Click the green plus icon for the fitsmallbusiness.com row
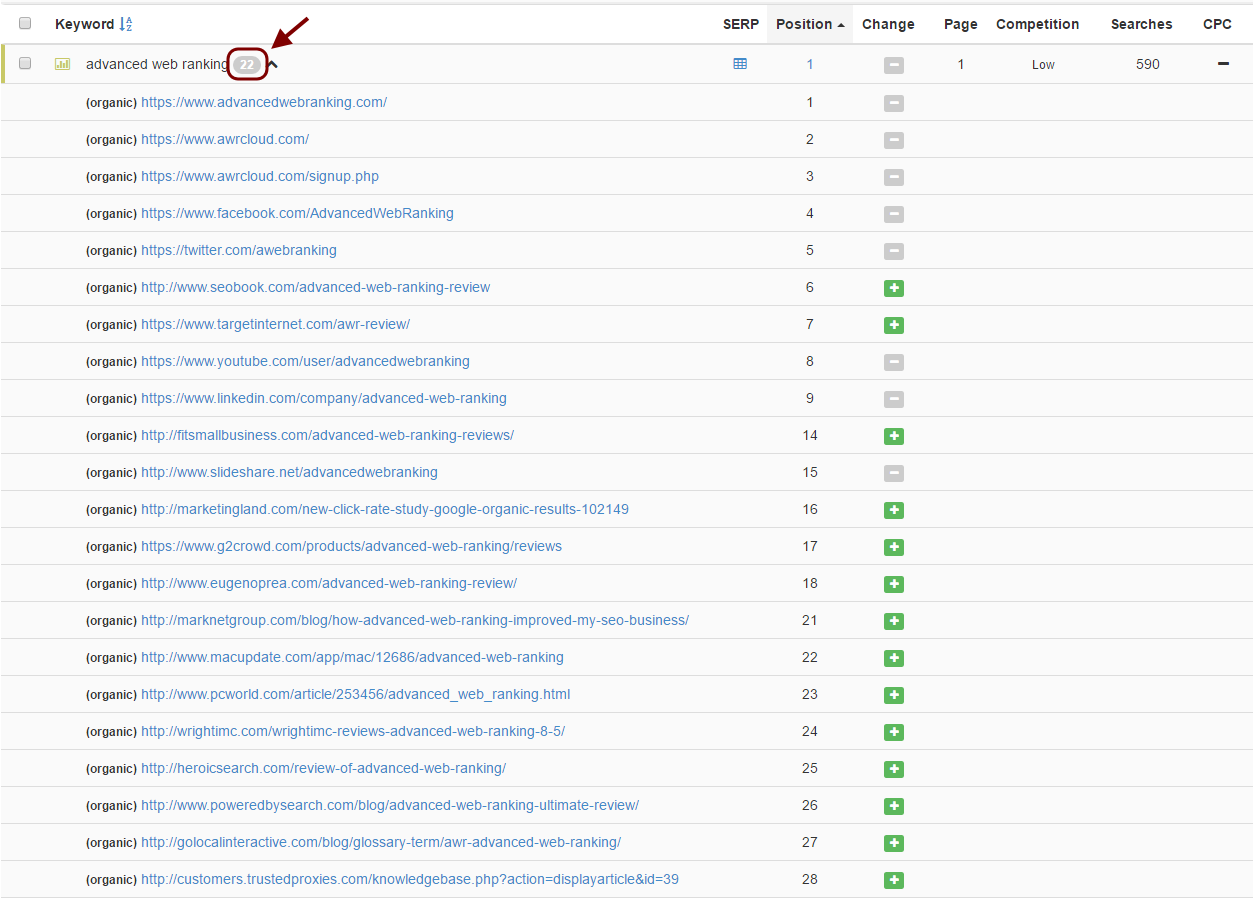 coord(894,436)
